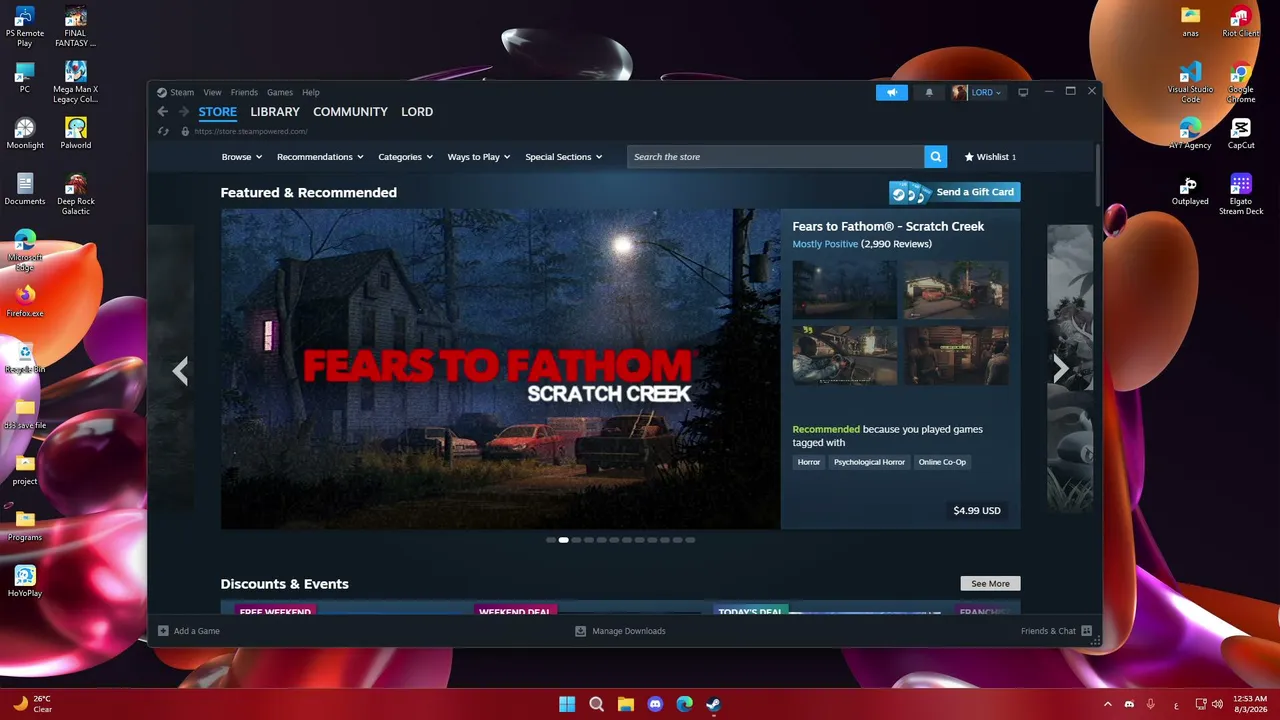Click the Online Co-Op tag
The height and width of the screenshot is (720, 1280).
point(942,462)
